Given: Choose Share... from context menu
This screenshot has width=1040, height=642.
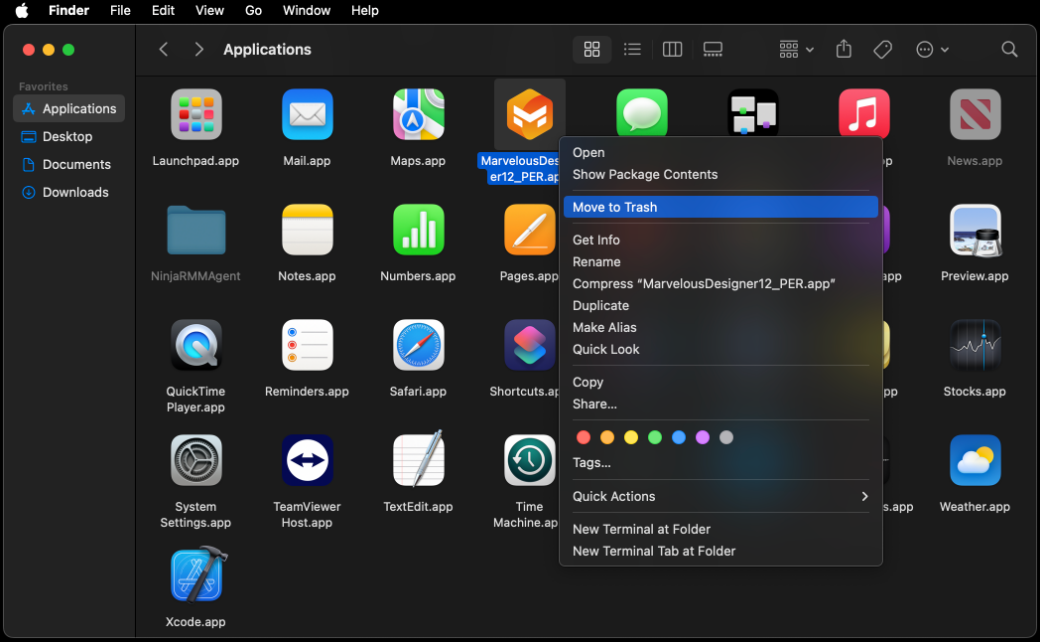Looking at the screenshot, I should pyautogui.click(x=721, y=404).
